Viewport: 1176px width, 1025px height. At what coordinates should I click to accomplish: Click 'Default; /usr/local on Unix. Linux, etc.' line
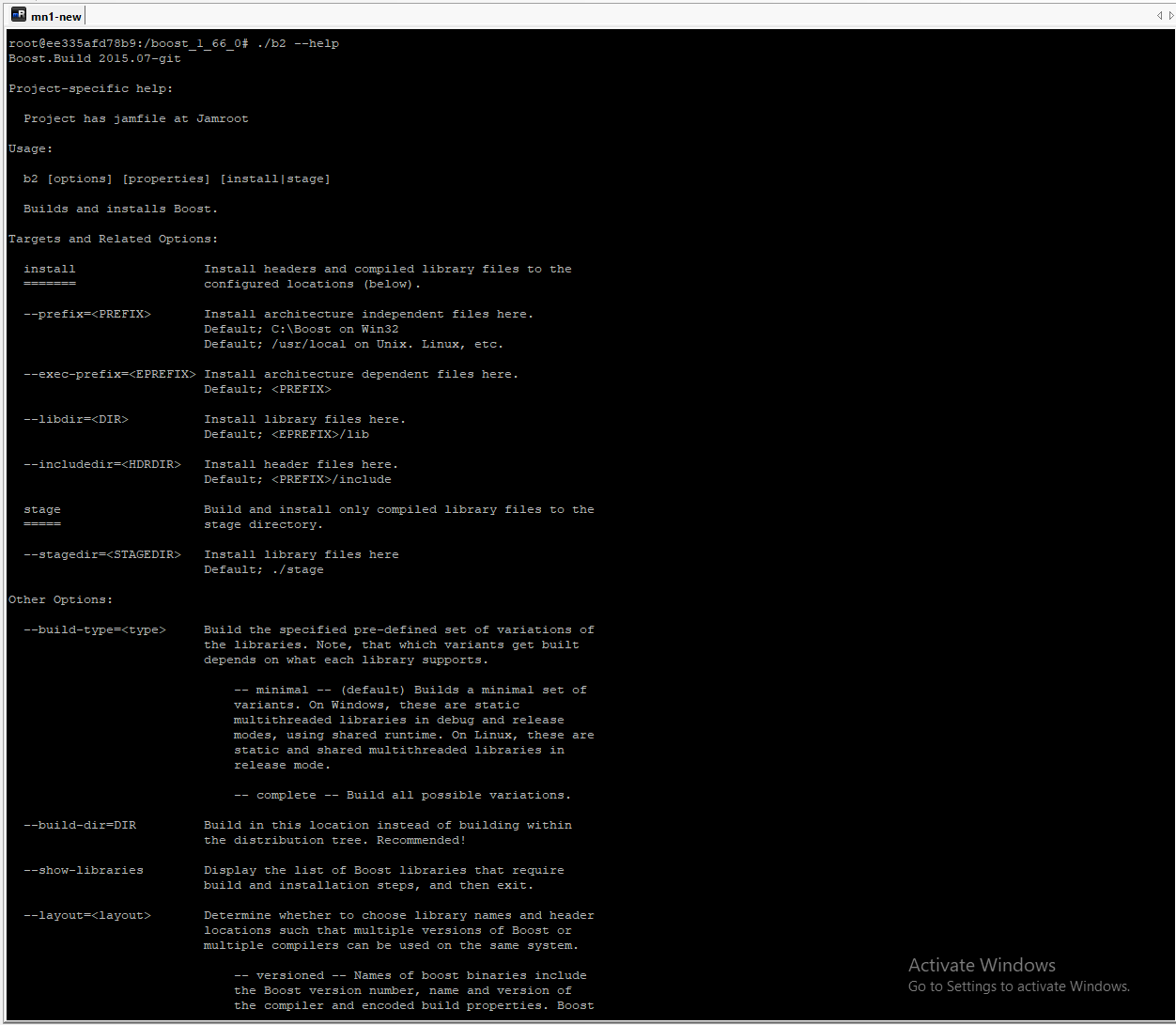click(354, 344)
